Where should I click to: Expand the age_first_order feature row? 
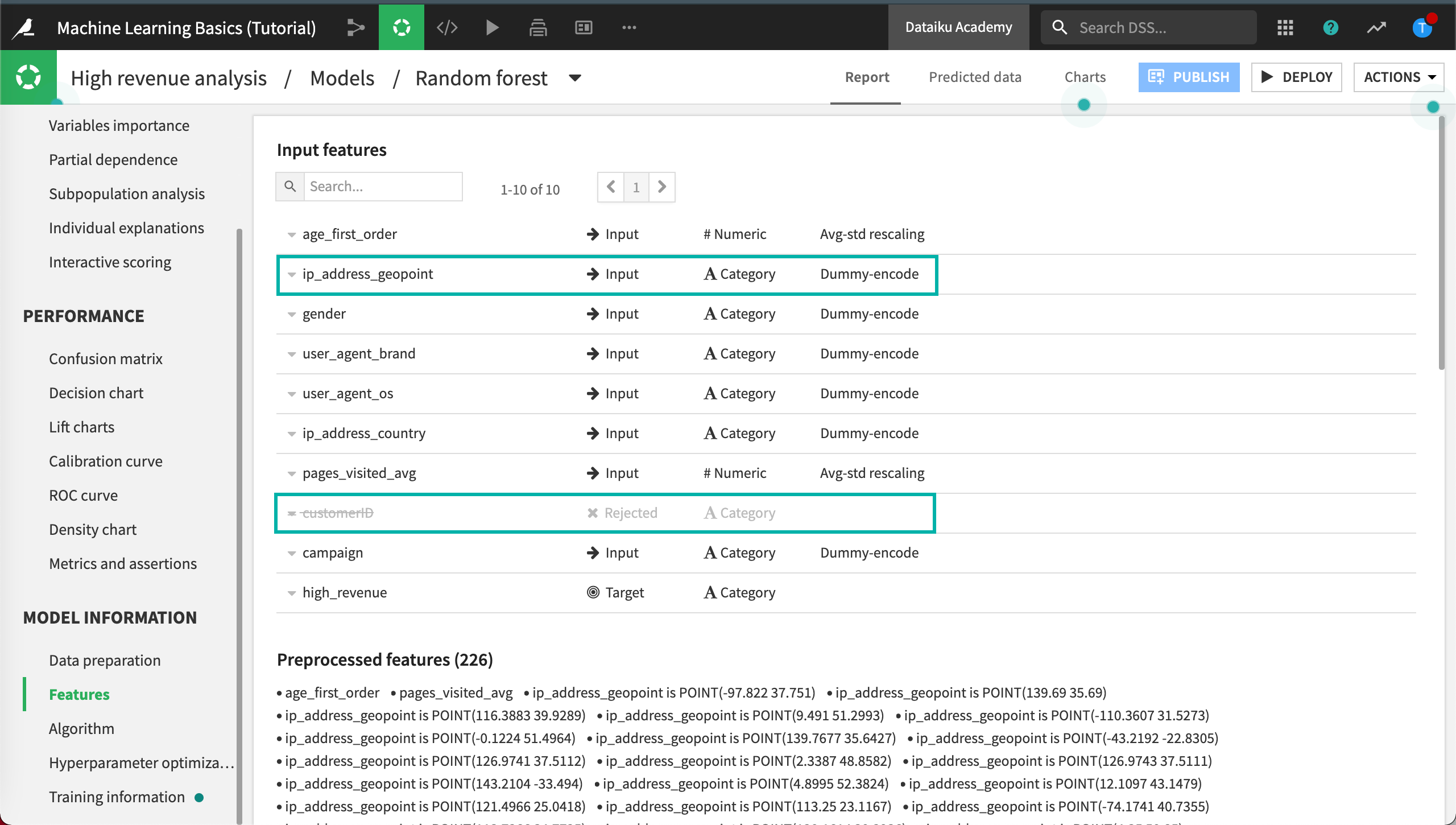[290, 234]
